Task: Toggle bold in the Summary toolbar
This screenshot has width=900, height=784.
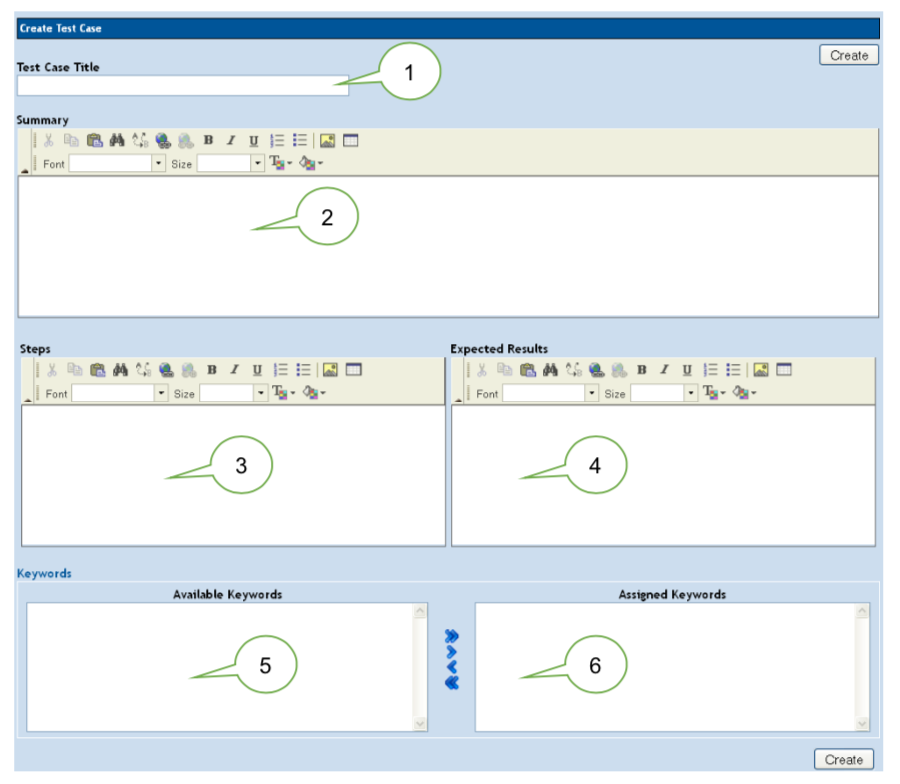Action: (x=209, y=141)
